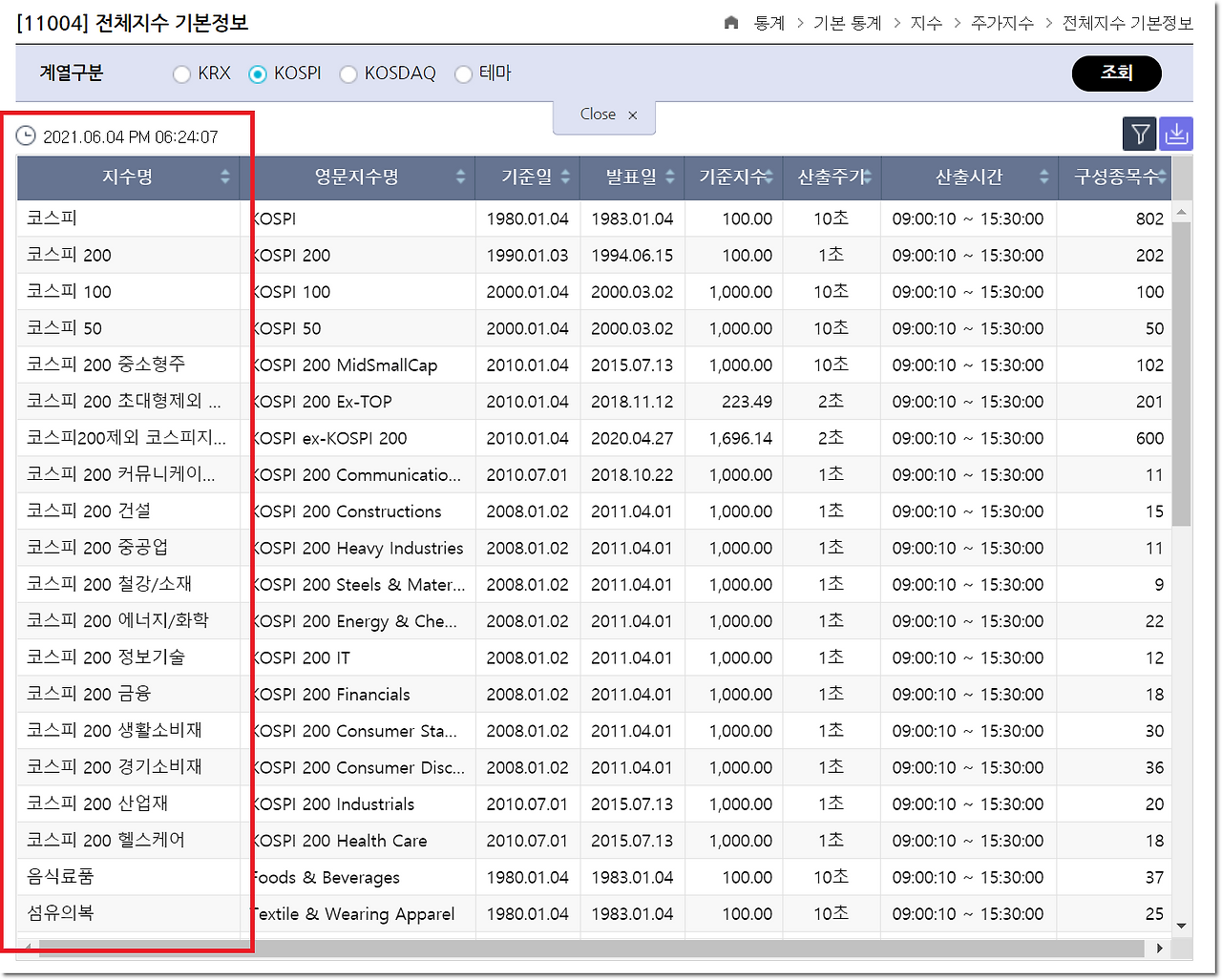Viewport: 1222px width, 980px height.
Task: Click the filter funnel icon
Action: (x=1140, y=135)
